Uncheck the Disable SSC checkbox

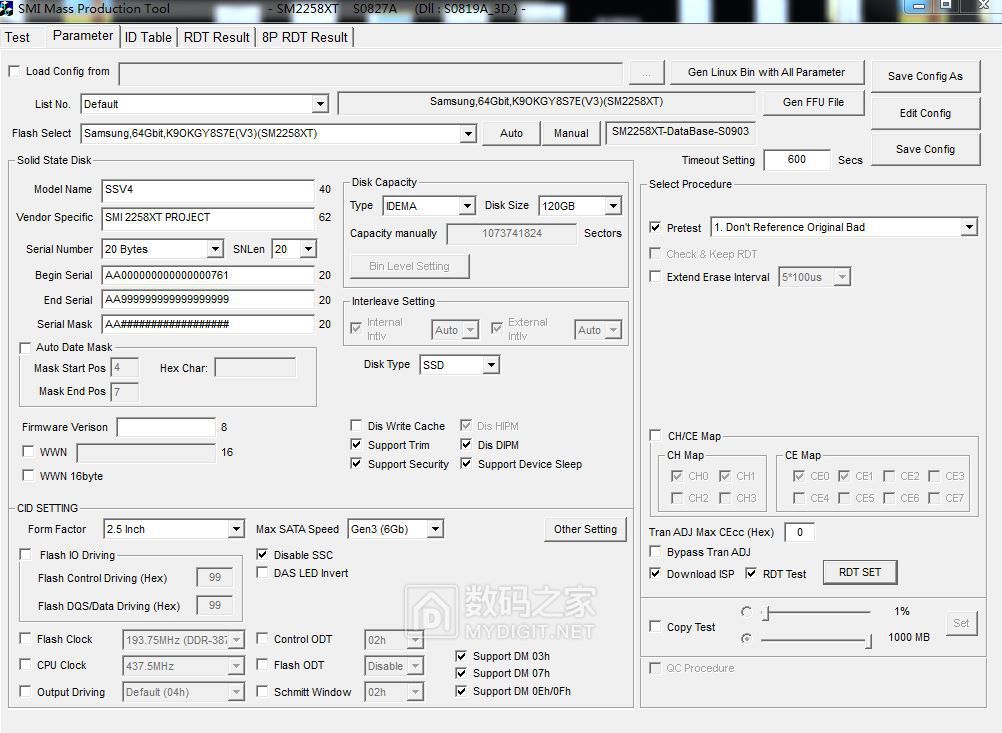click(263, 555)
